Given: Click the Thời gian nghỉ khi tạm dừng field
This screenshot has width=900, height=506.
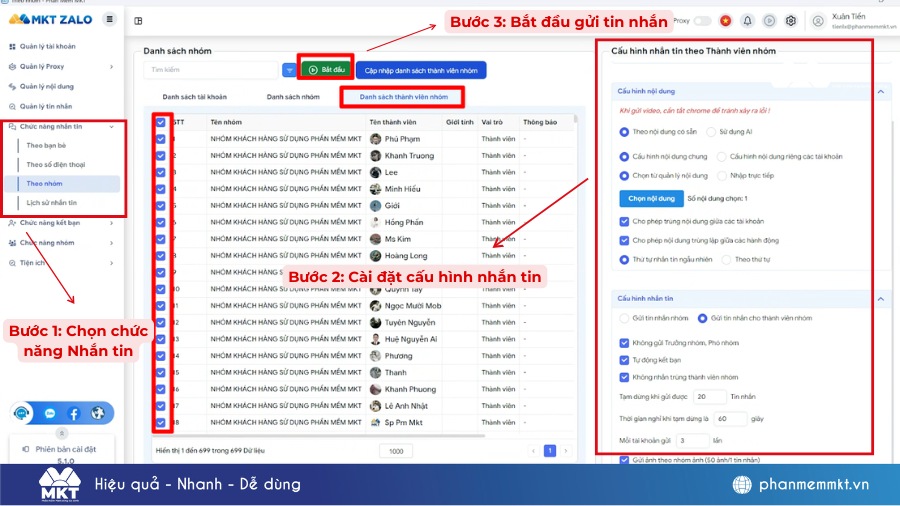Looking at the screenshot, I should [x=730, y=419].
